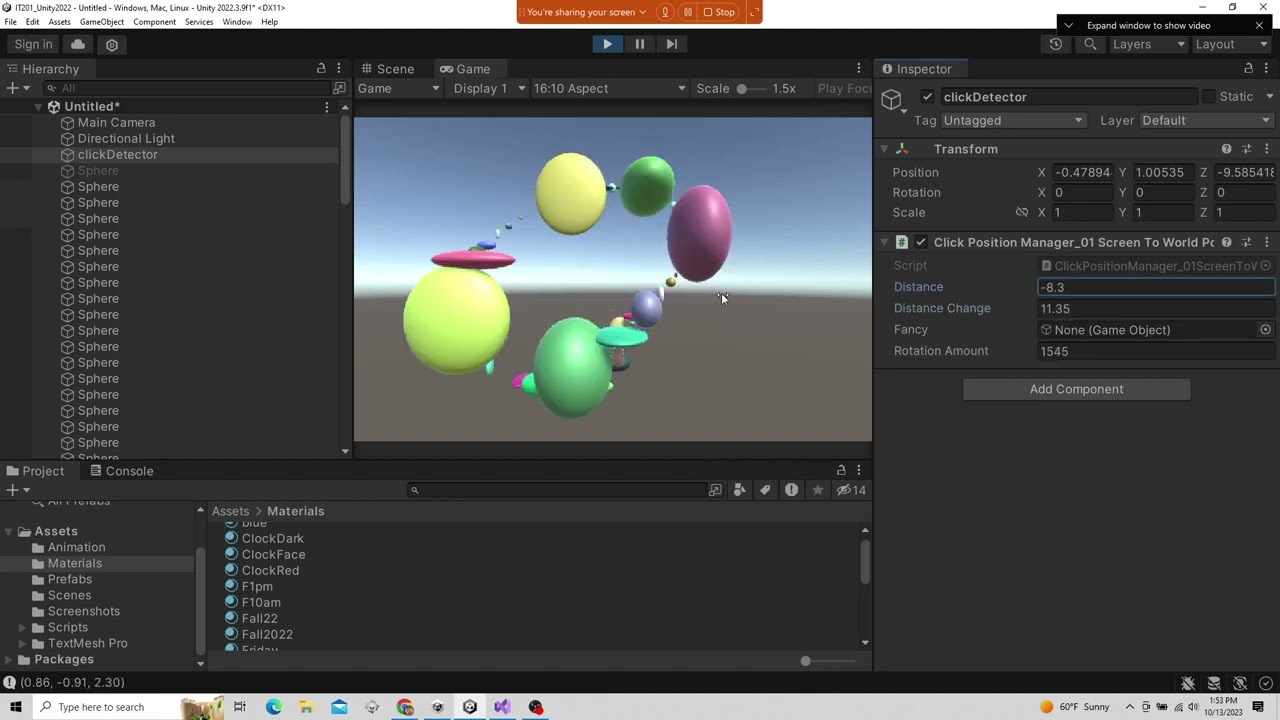Open Transform presets icon

pyautogui.click(x=1246, y=149)
